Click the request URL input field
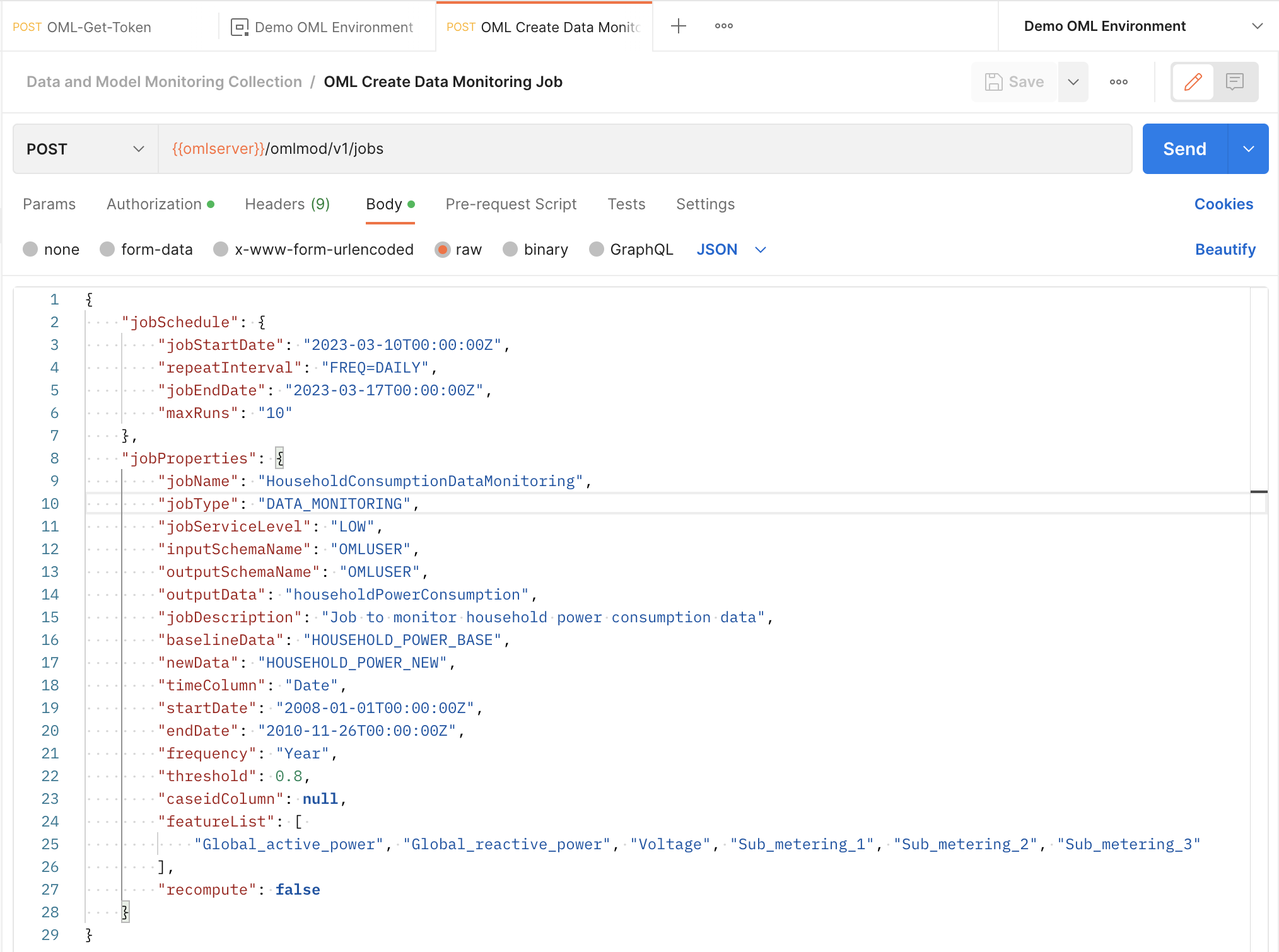The height and width of the screenshot is (952, 1279). [x=643, y=149]
